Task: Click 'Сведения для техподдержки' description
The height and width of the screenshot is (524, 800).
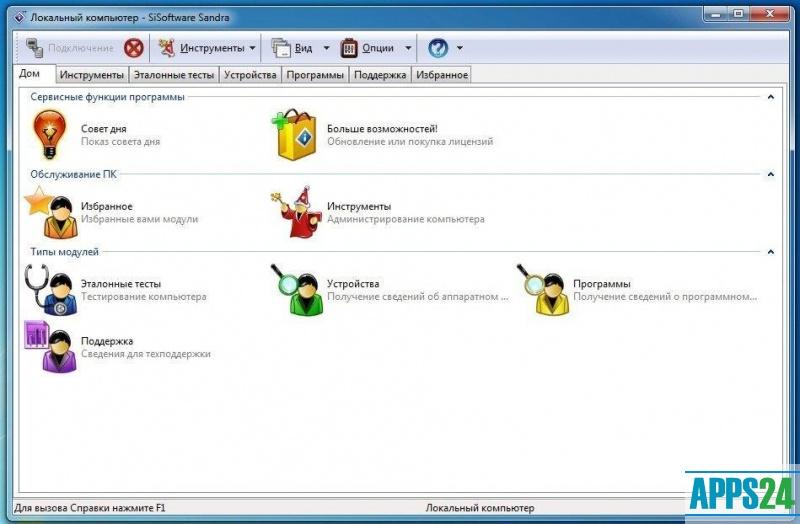Action: coord(146,354)
